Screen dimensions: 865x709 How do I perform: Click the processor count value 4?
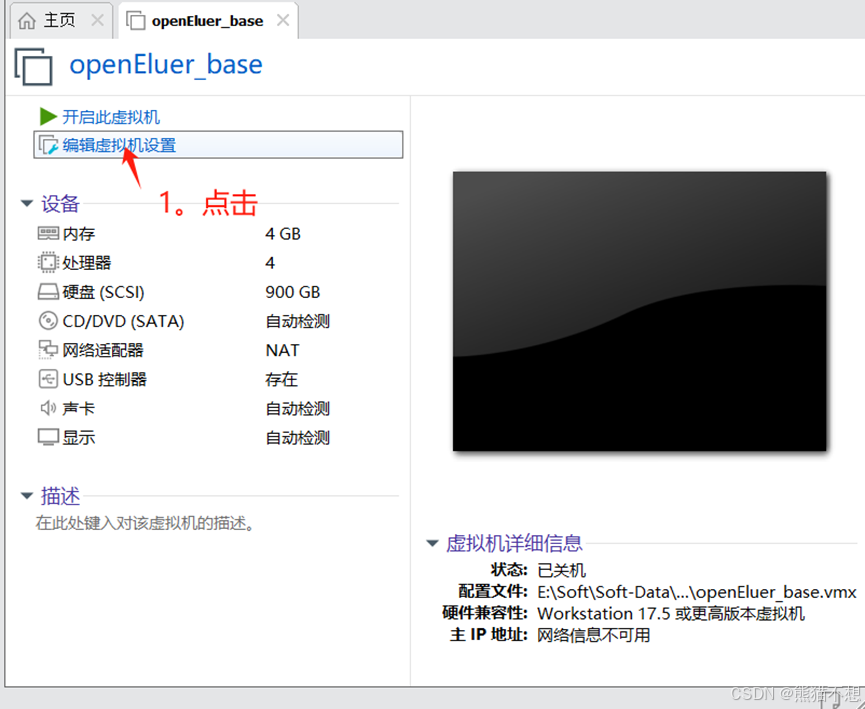point(270,263)
